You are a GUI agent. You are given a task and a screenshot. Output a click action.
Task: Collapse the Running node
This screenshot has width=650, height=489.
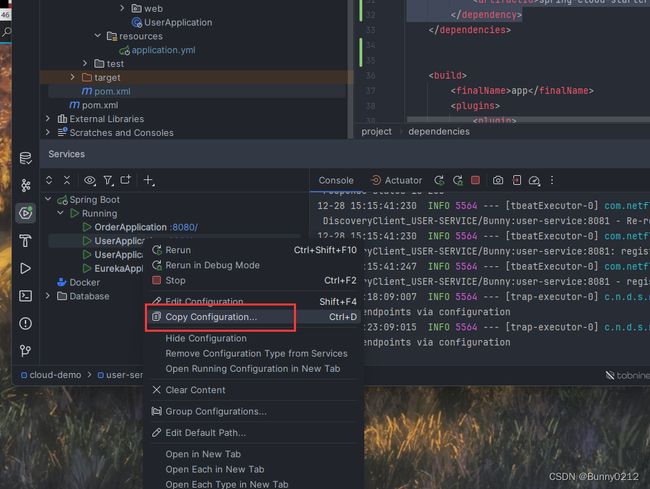pos(61,213)
